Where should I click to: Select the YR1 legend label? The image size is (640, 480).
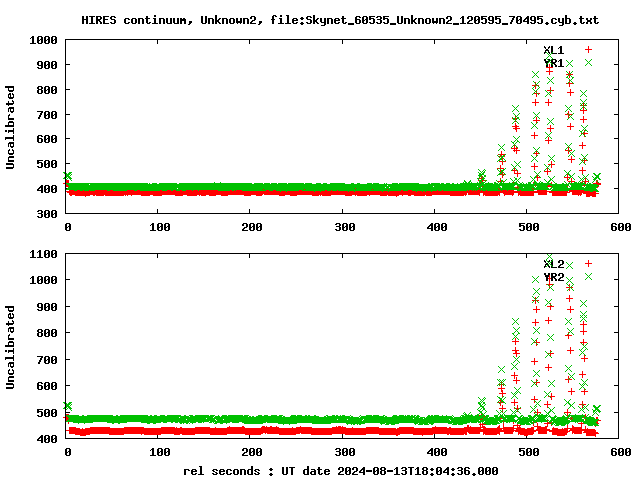pos(553,63)
